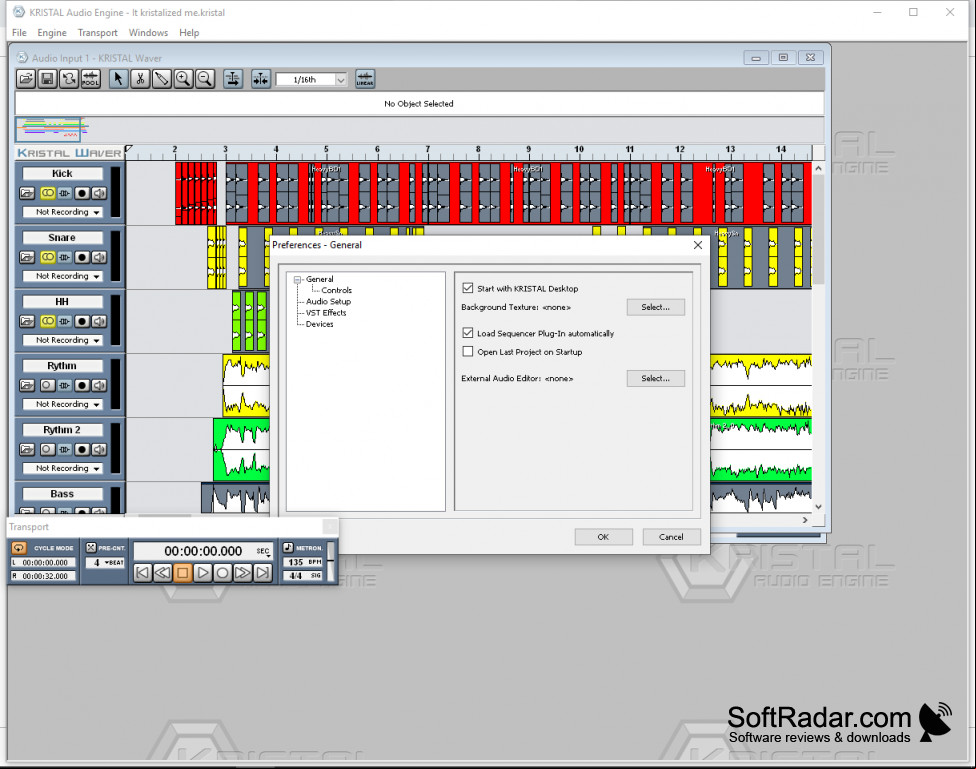The height and width of the screenshot is (769, 976).
Task: Click OK in Preferences dialog
Action: 603,537
